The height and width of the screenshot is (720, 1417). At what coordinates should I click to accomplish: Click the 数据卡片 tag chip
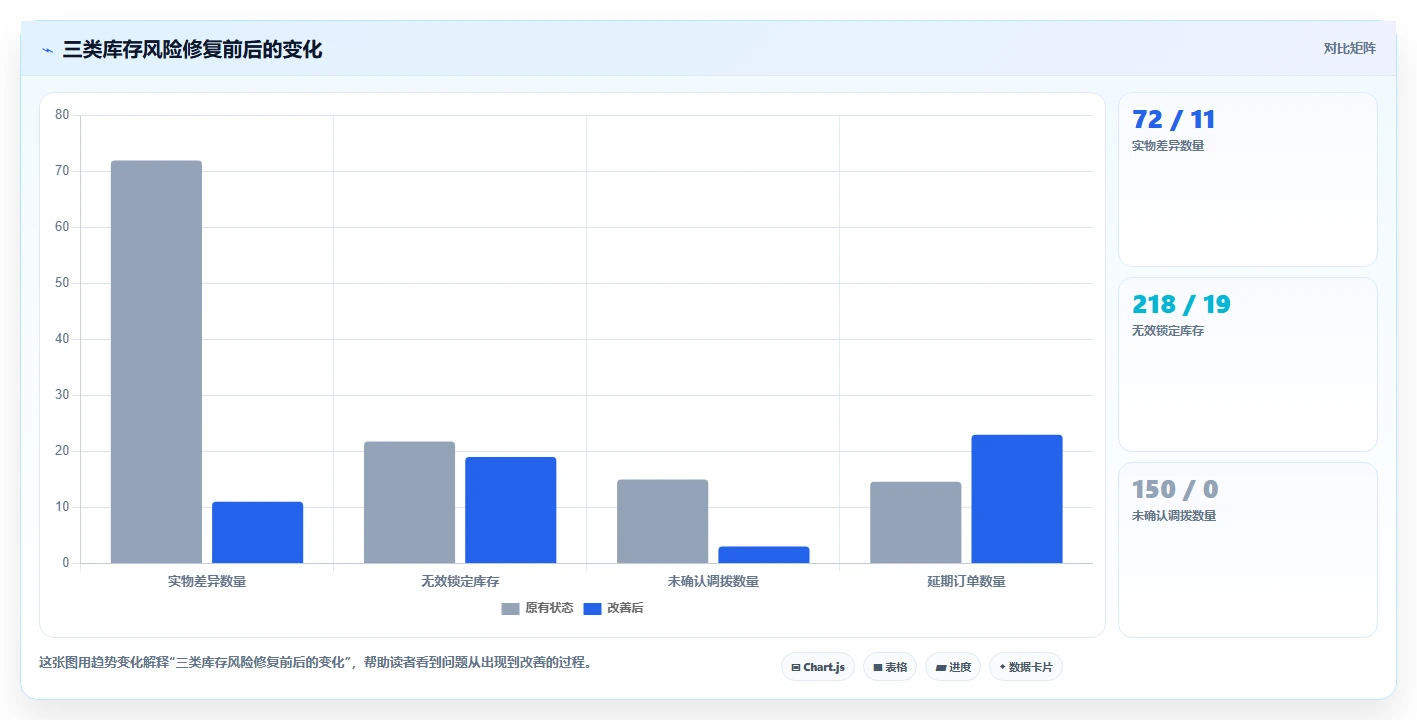[1025, 667]
